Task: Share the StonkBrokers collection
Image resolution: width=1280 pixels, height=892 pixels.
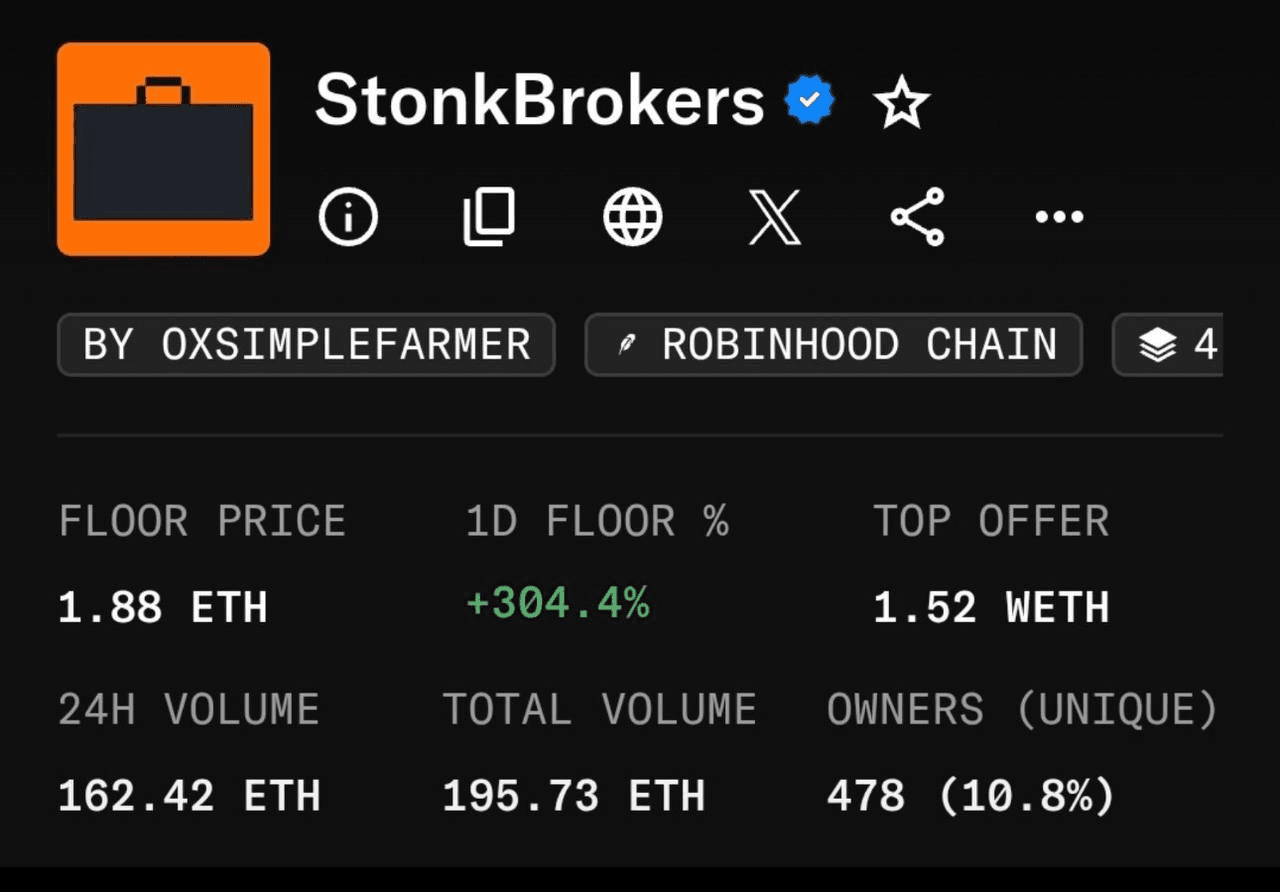Action: (x=917, y=216)
